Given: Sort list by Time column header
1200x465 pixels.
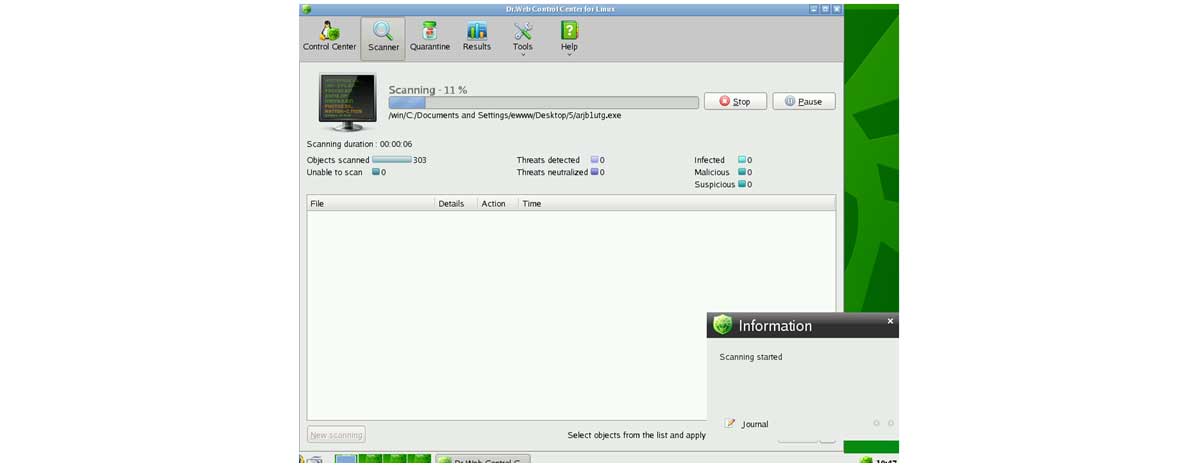Looking at the screenshot, I should pyautogui.click(x=676, y=203).
